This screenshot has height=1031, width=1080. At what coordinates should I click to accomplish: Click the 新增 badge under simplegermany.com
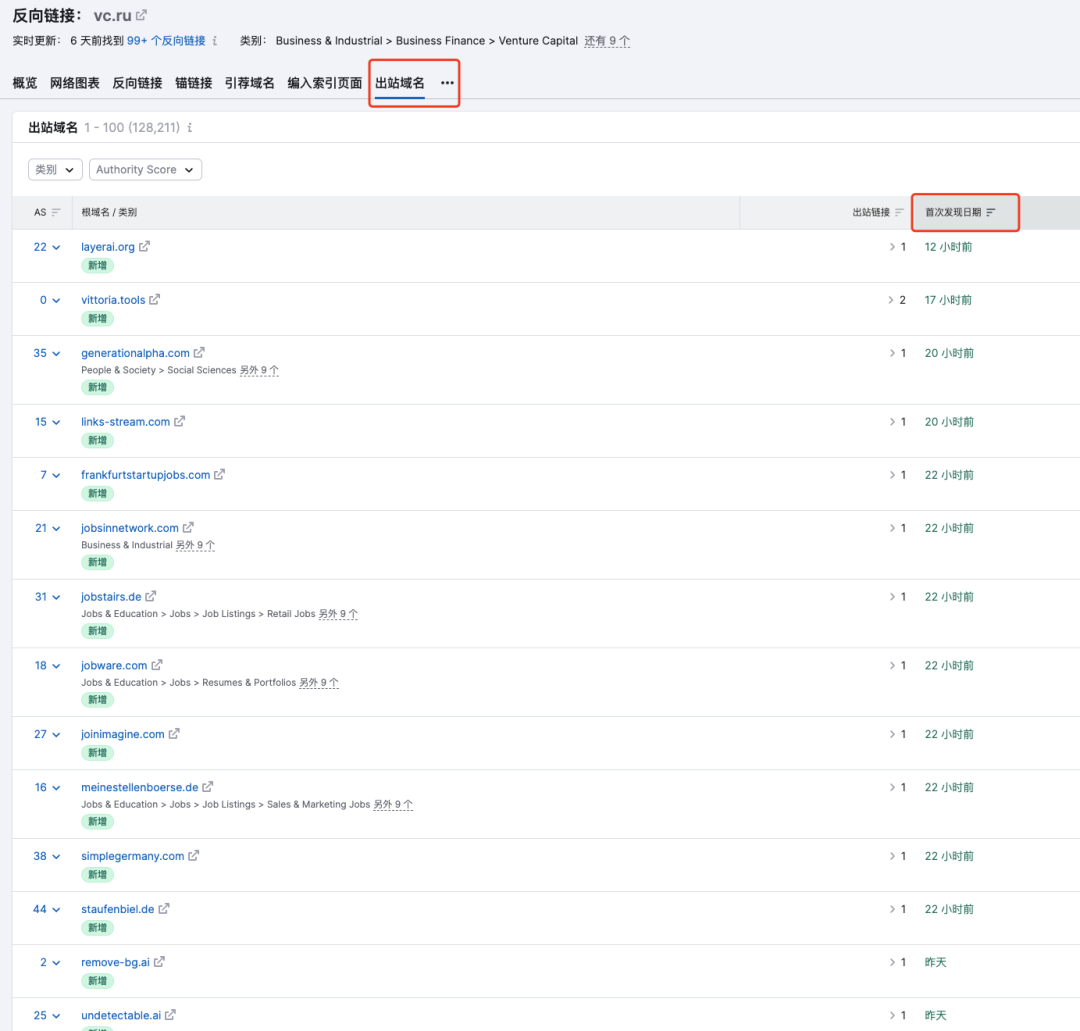97,874
